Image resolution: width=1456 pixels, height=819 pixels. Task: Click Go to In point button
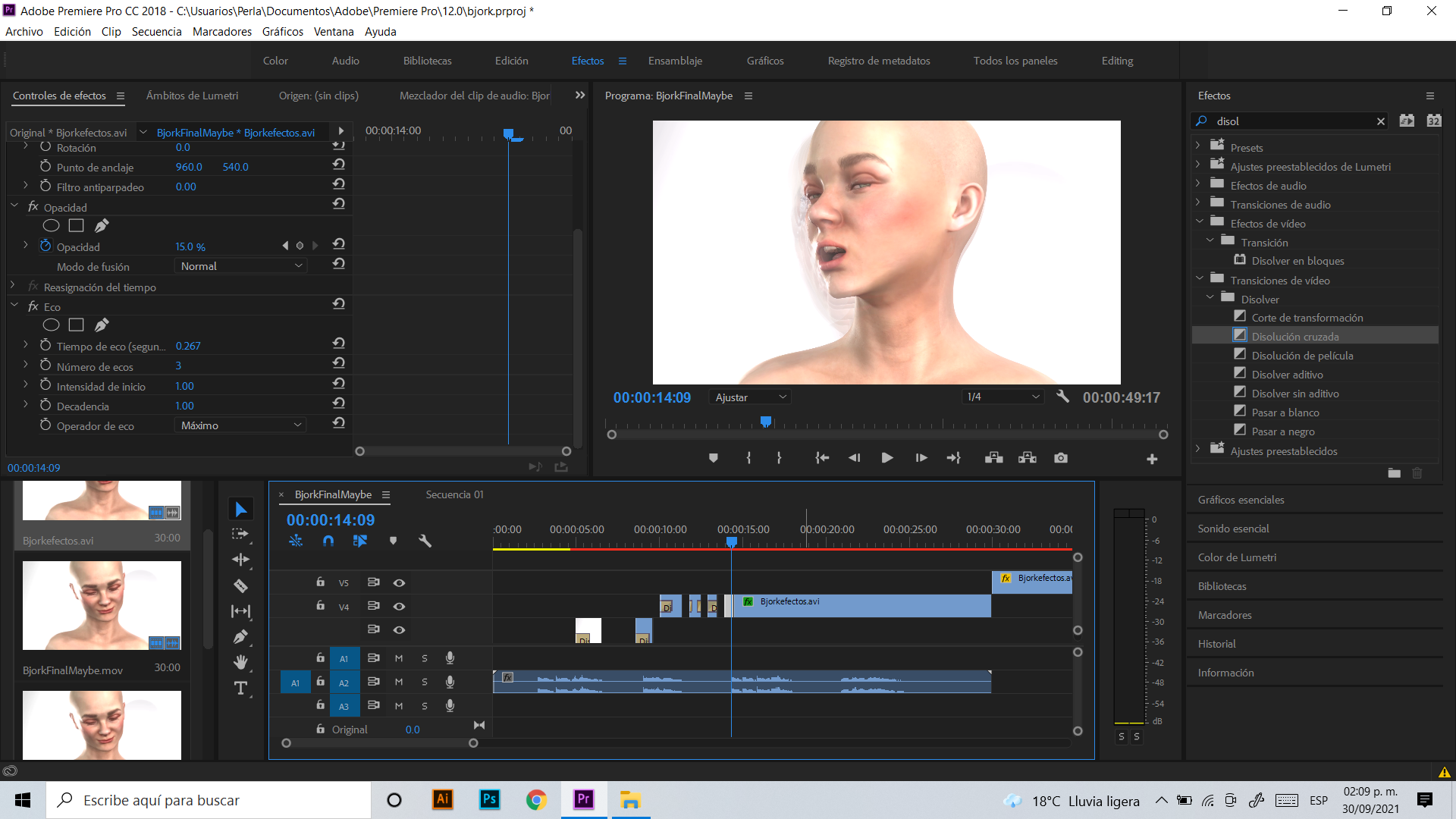[821, 458]
